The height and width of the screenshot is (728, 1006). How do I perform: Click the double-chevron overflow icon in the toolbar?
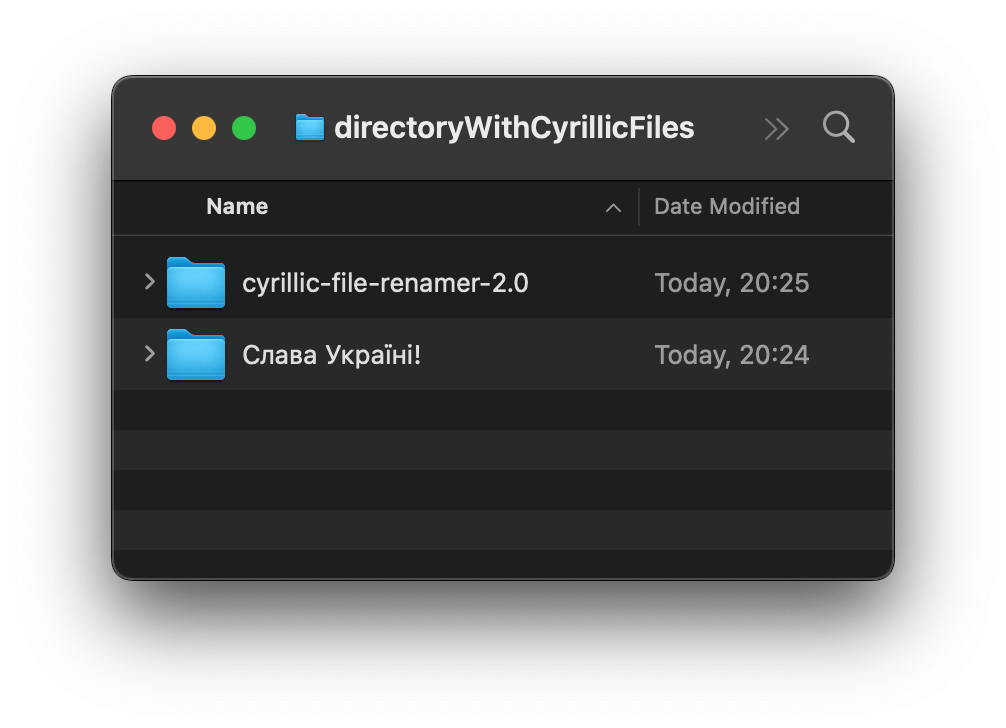click(x=776, y=128)
